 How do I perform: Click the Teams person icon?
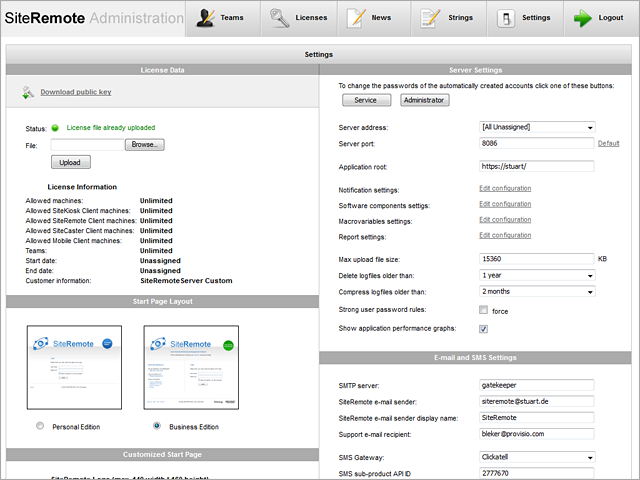(x=205, y=18)
